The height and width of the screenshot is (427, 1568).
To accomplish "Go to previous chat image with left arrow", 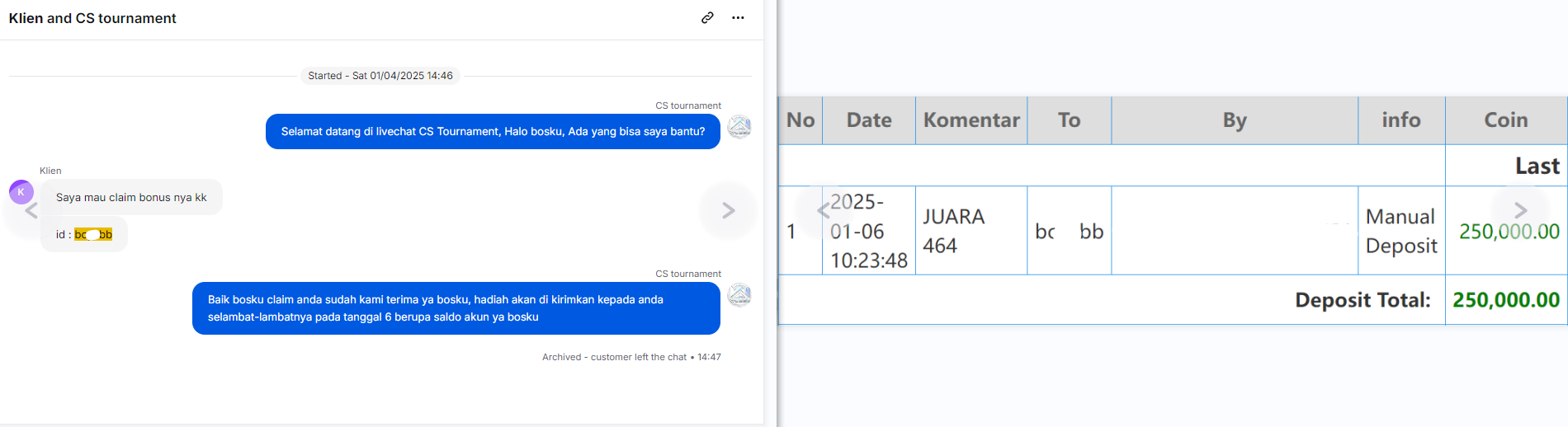I will pos(31,210).
